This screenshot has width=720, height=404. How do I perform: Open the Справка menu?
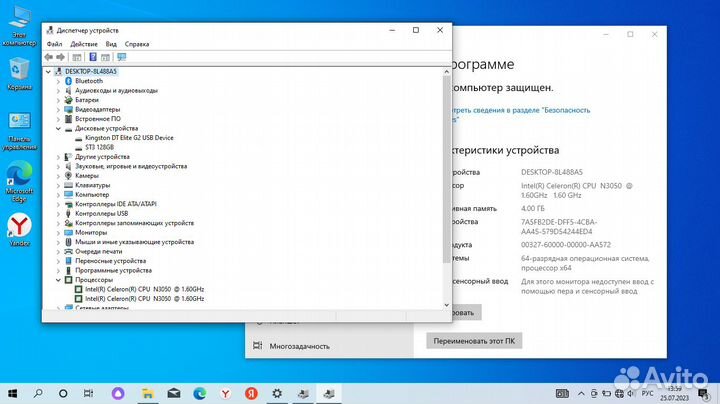(x=137, y=44)
